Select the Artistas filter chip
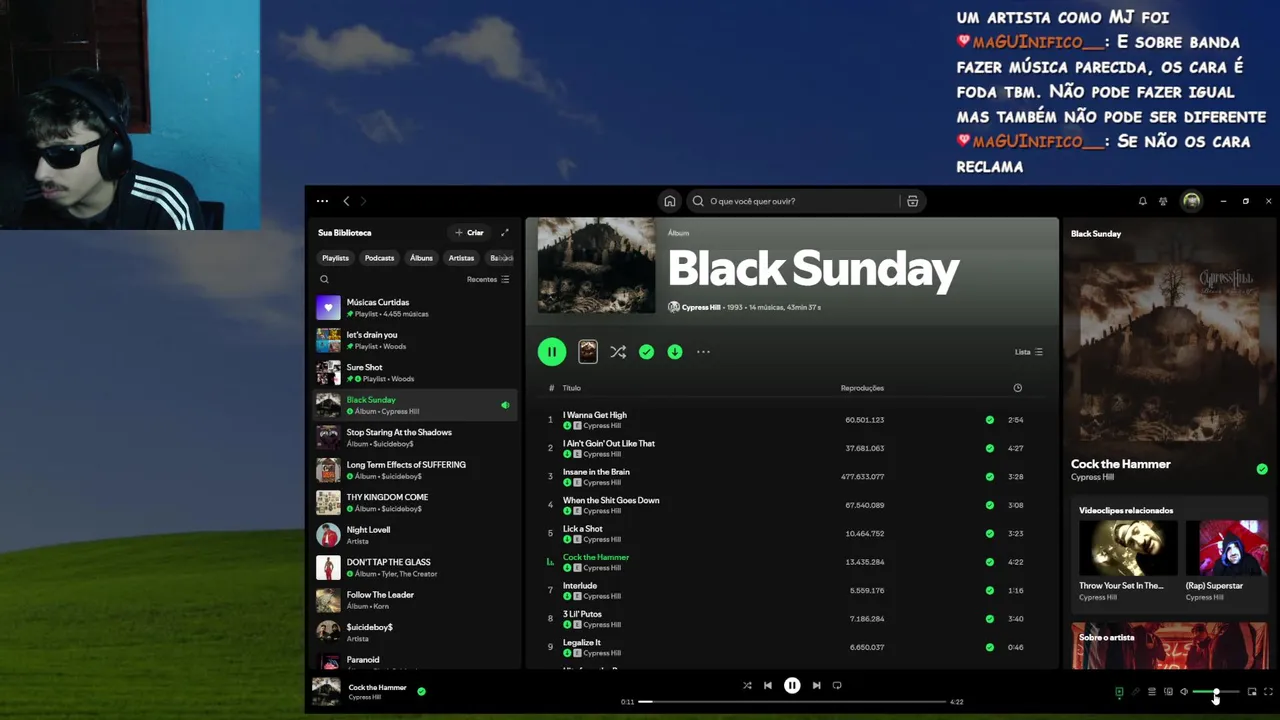 tap(461, 258)
